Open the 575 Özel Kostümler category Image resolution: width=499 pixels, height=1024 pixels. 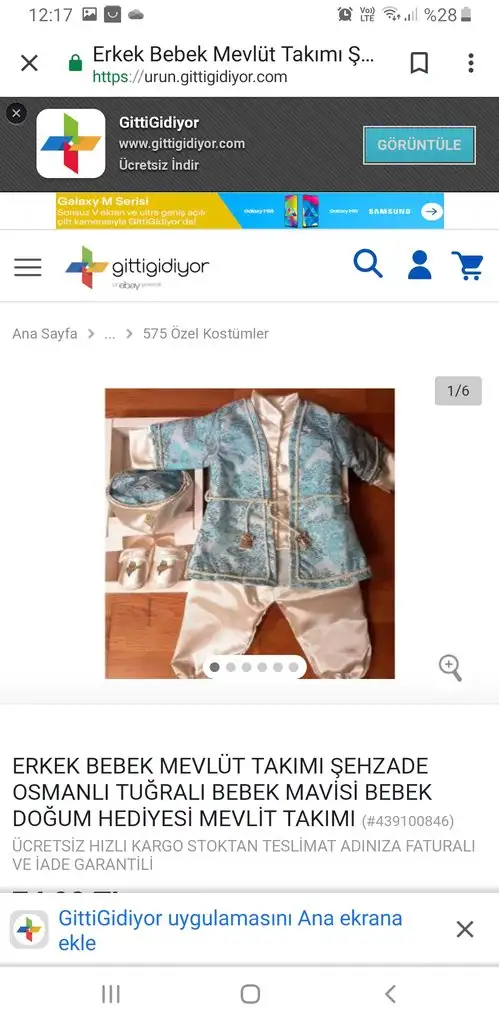click(206, 334)
